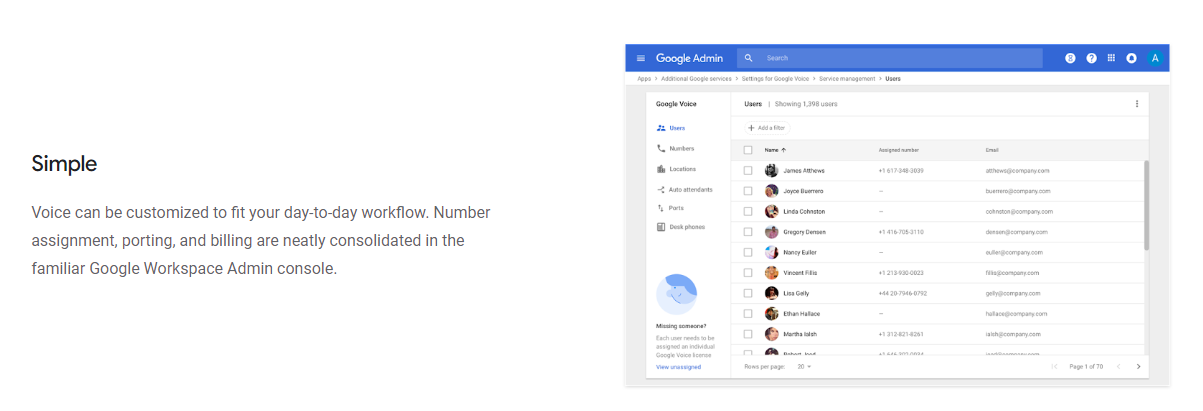The width and height of the screenshot is (1203, 411).
Task: Check the box for Vincent Fills
Action: click(748, 273)
